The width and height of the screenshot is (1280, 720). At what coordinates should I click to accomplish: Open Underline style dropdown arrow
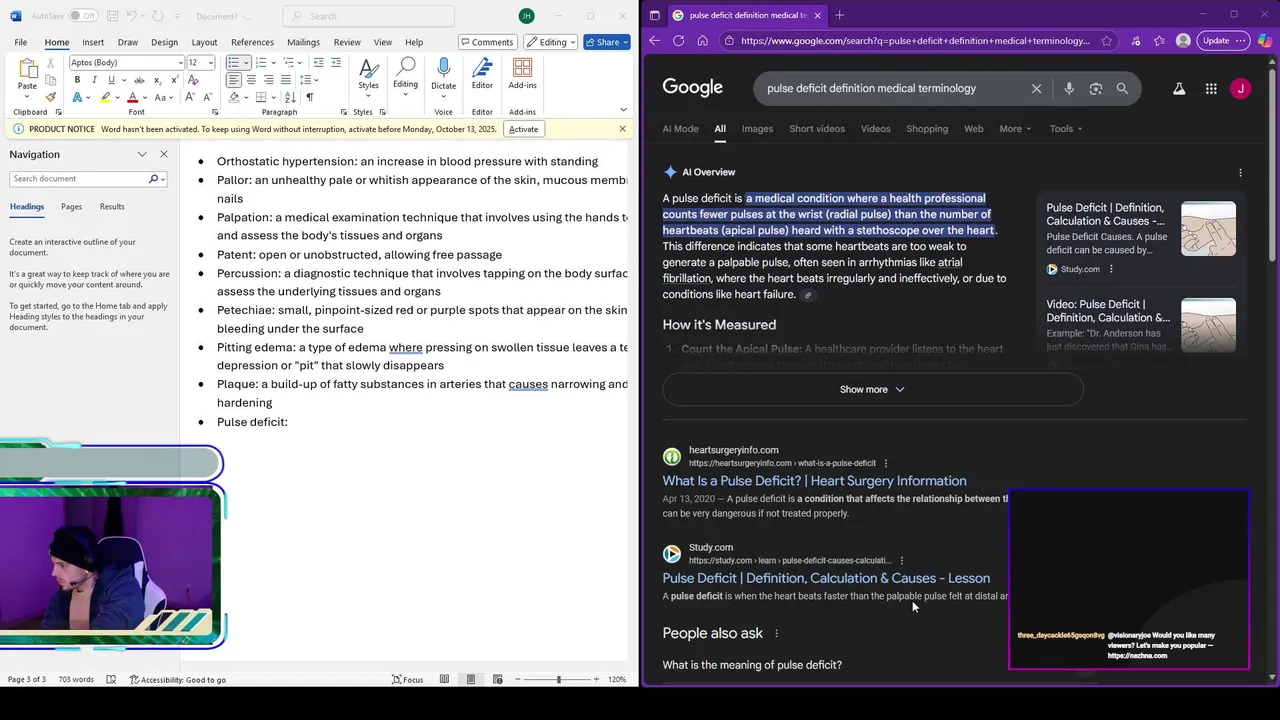point(124,80)
